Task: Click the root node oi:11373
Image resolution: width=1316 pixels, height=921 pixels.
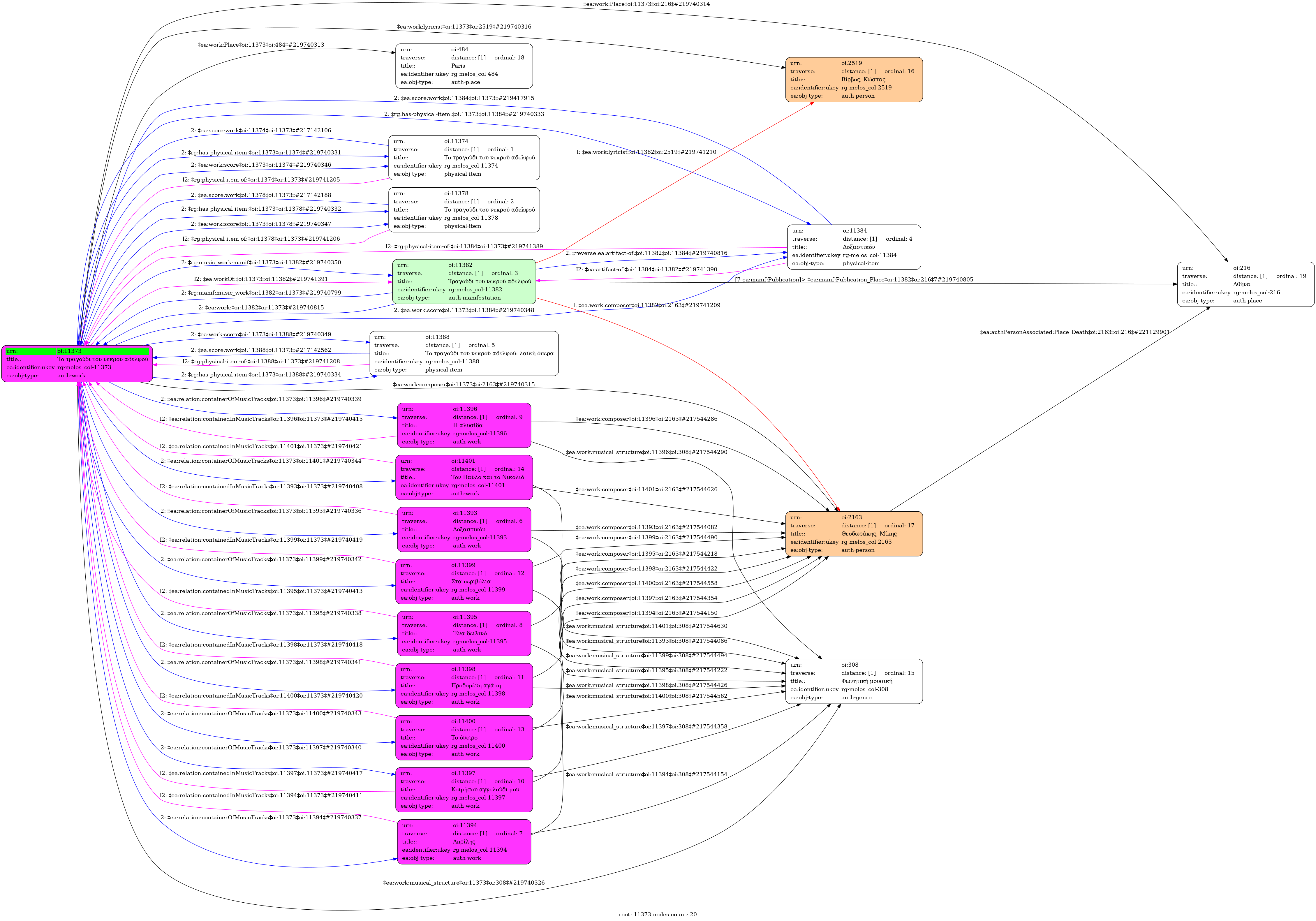Action: (x=77, y=363)
